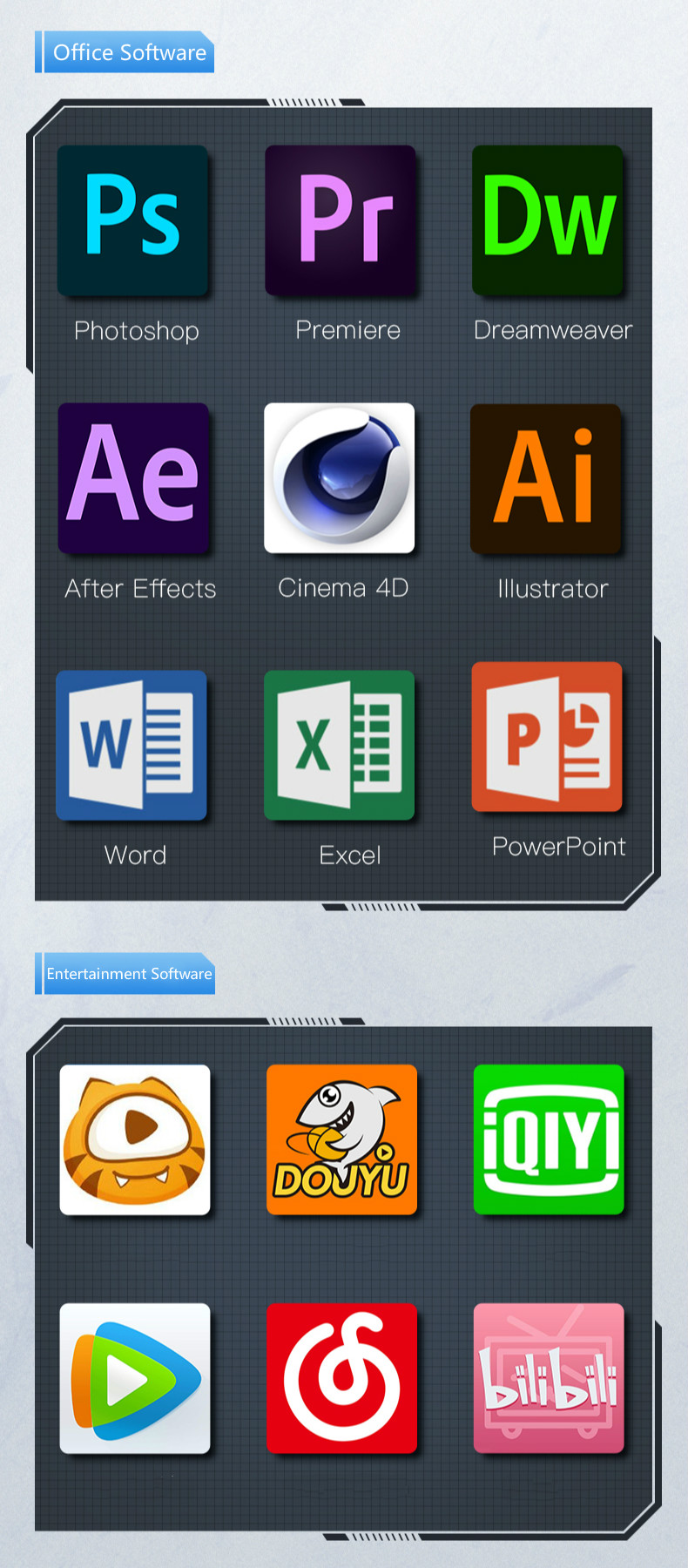Screen dimensions: 688x1568
Task: Launch the PowerPoint icon
Action: click(x=547, y=737)
